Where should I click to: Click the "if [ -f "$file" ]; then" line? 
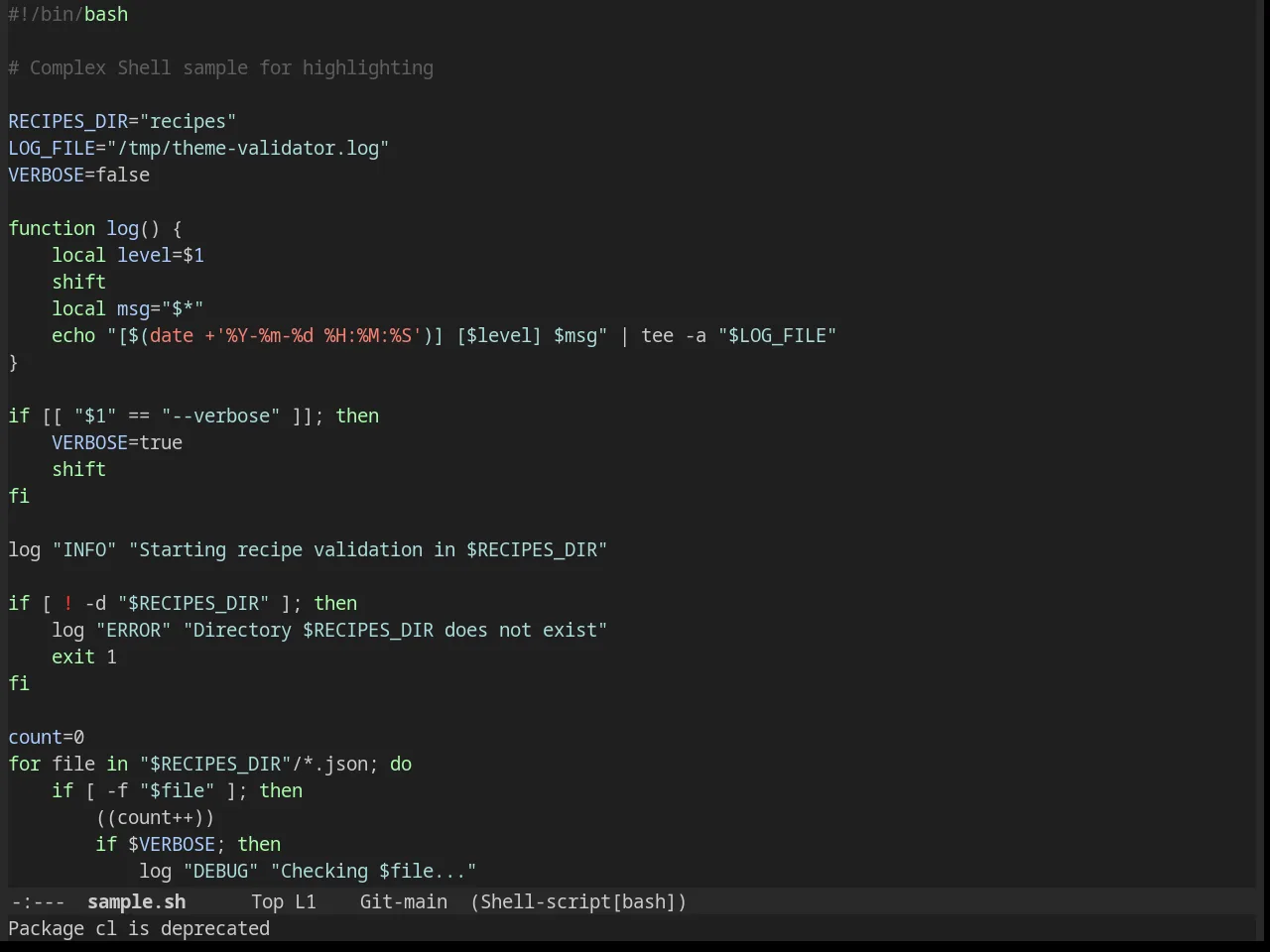178,790
